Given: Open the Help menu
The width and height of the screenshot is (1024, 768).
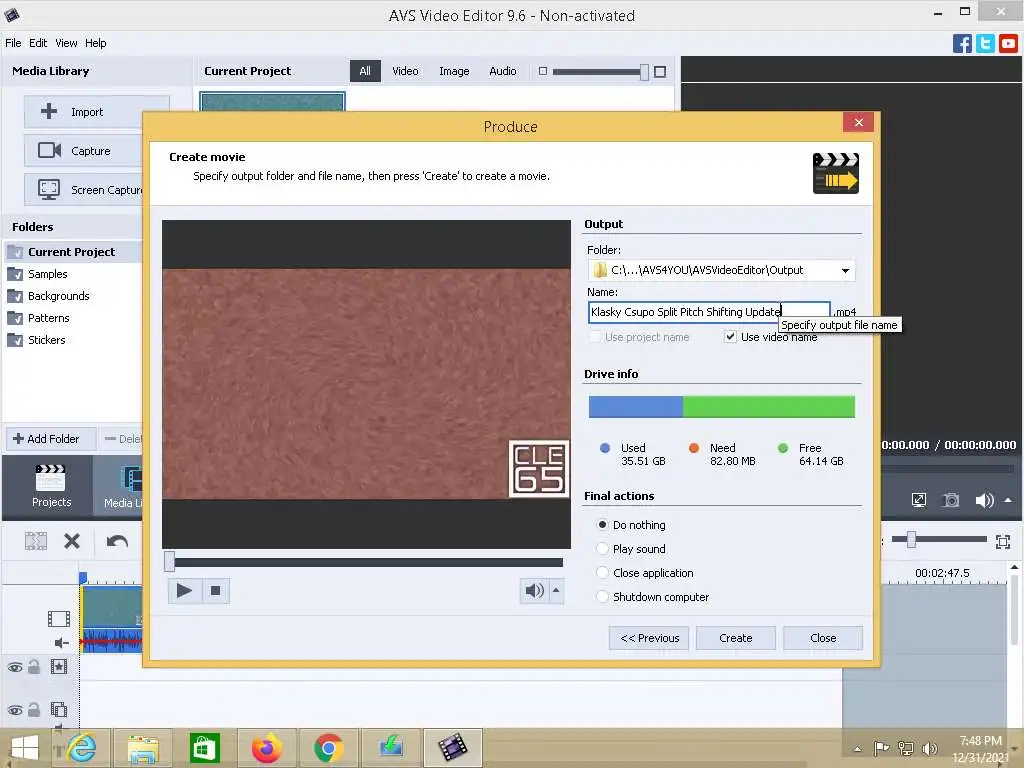Looking at the screenshot, I should click(x=95, y=43).
